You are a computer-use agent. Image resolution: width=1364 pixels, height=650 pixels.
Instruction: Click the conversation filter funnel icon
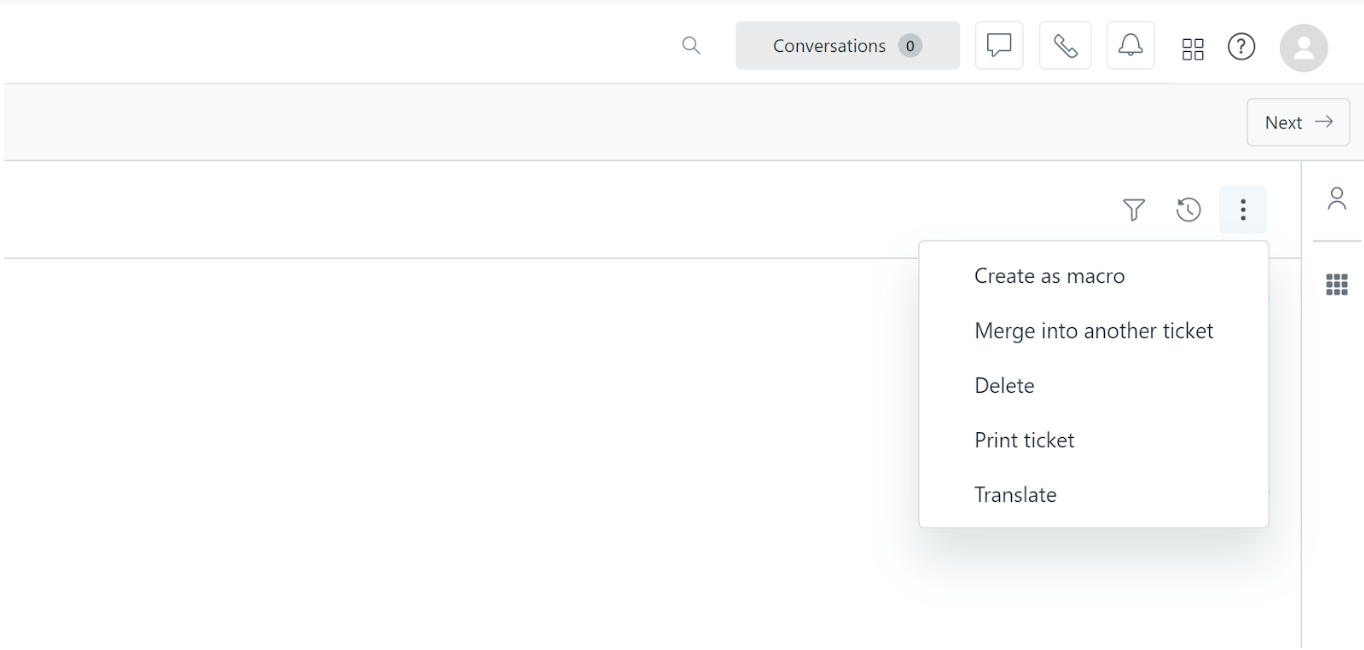[x=1133, y=210]
